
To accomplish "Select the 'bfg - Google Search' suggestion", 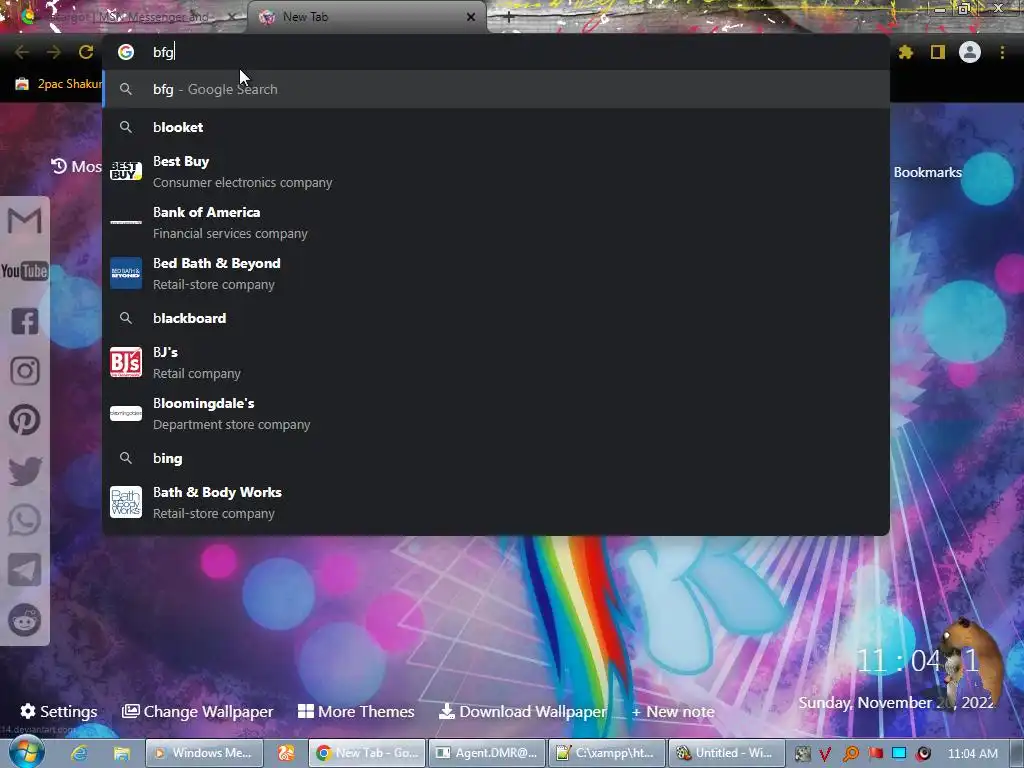I will point(496,89).
